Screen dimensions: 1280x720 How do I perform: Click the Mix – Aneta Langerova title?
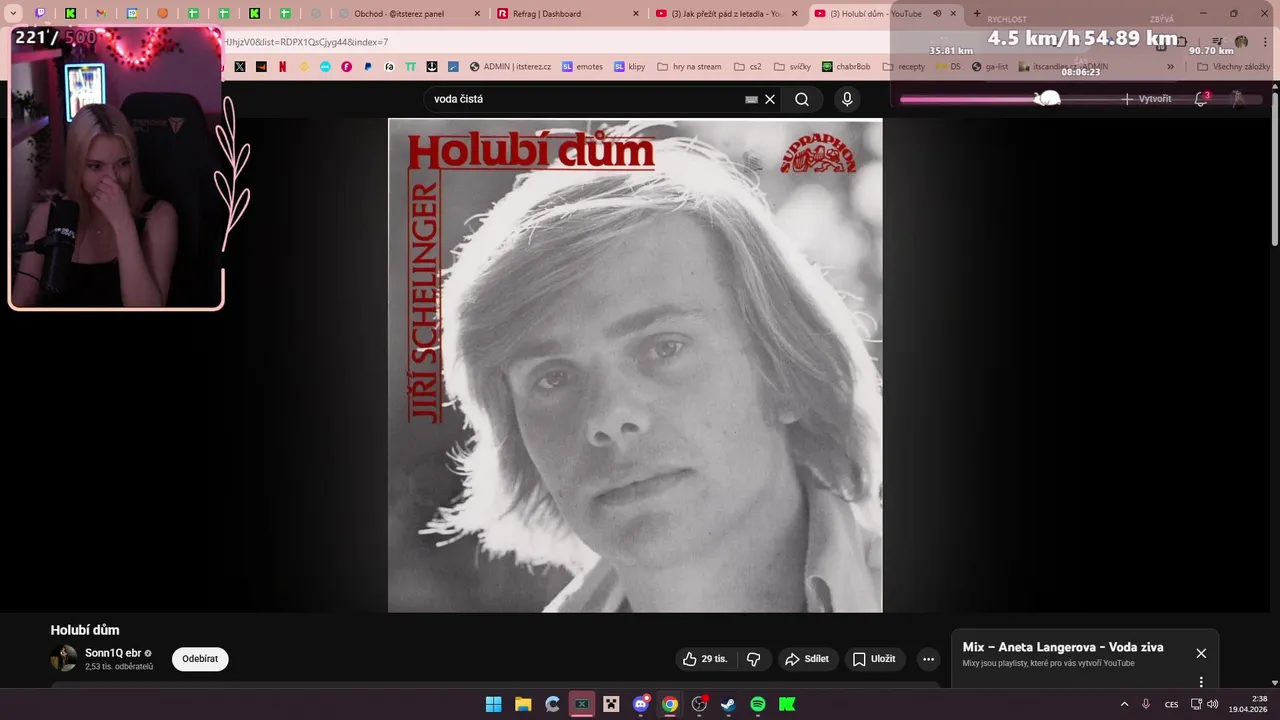pyautogui.click(x=1063, y=647)
